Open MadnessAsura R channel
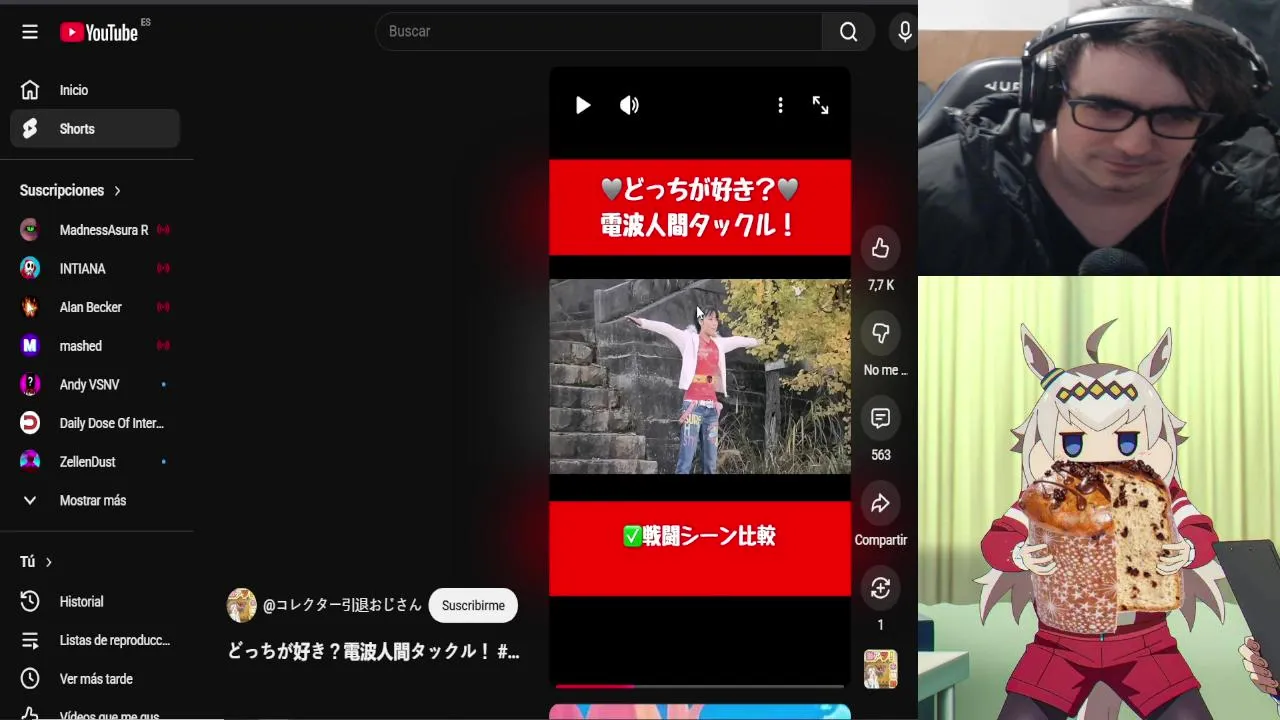Viewport: 1280px width, 720px height. pyautogui.click(x=95, y=230)
